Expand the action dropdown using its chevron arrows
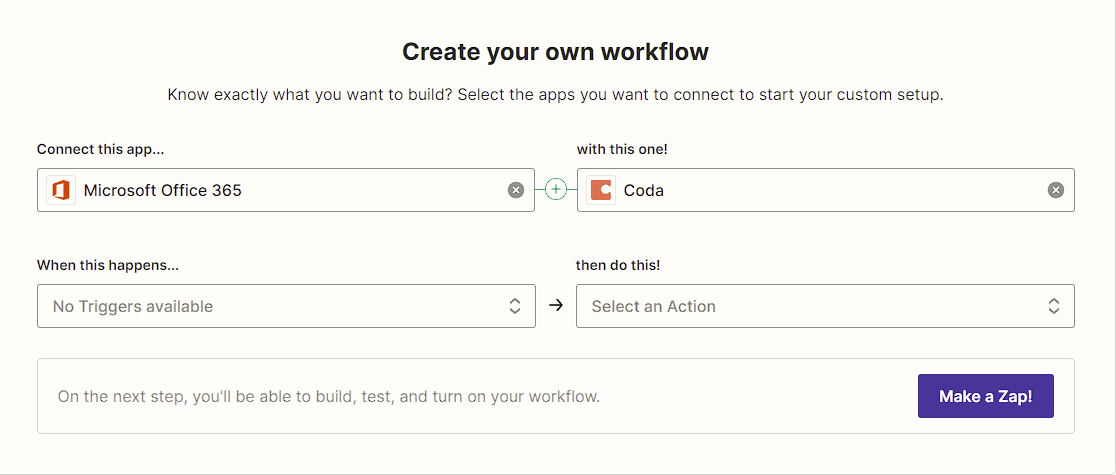 tap(1054, 306)
